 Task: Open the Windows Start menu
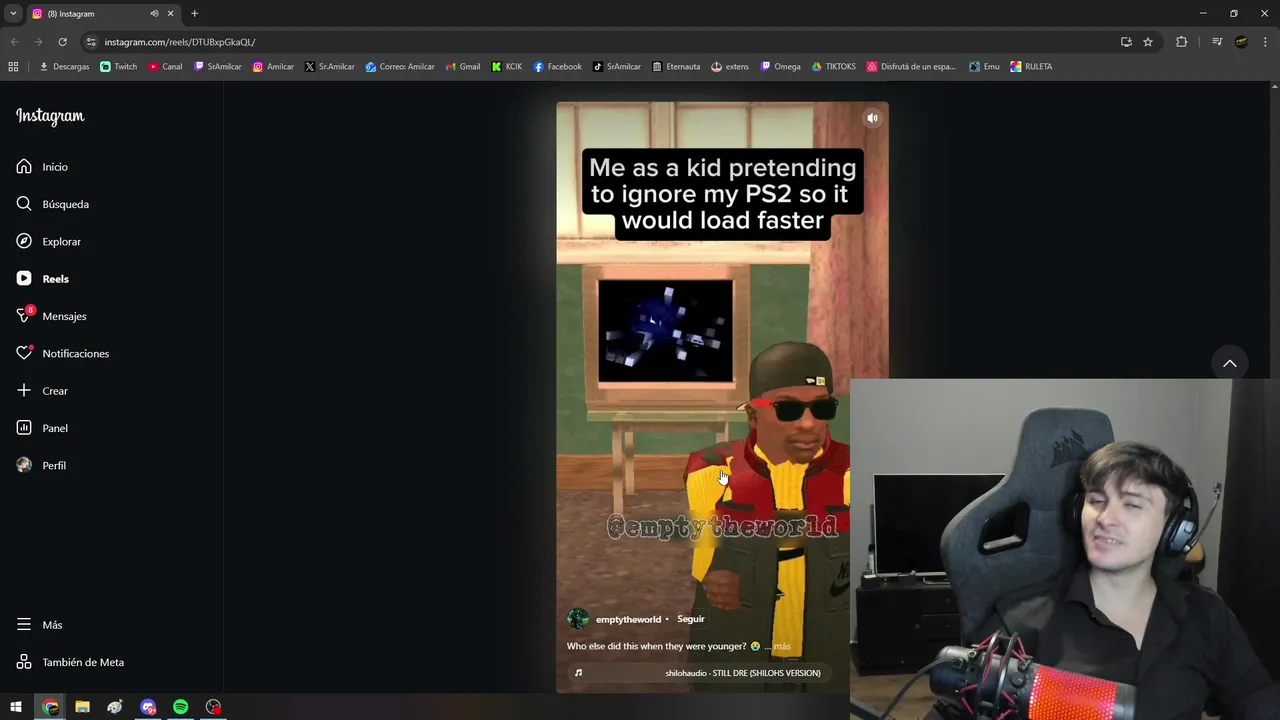click(x=16, y=707)
